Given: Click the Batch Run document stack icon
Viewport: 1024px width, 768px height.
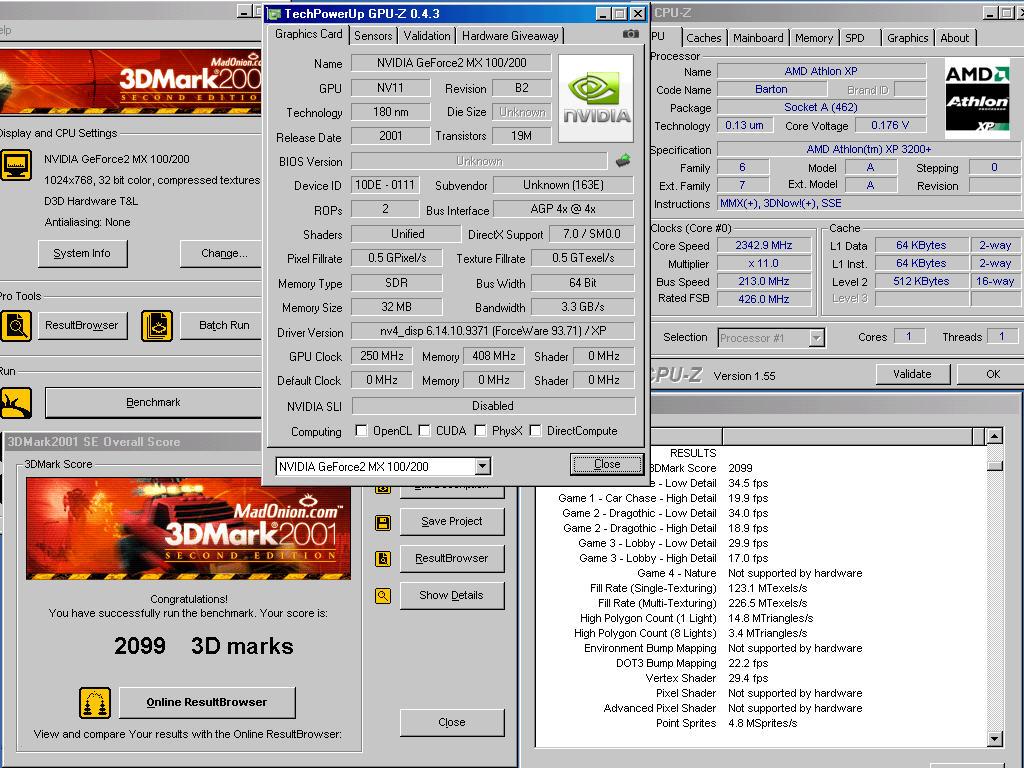Looking at the screenshot, I should point(157,326).
